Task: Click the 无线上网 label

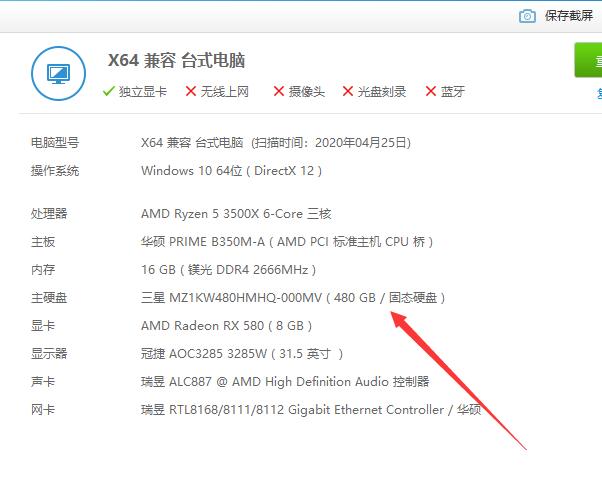Action: point(225,92)
